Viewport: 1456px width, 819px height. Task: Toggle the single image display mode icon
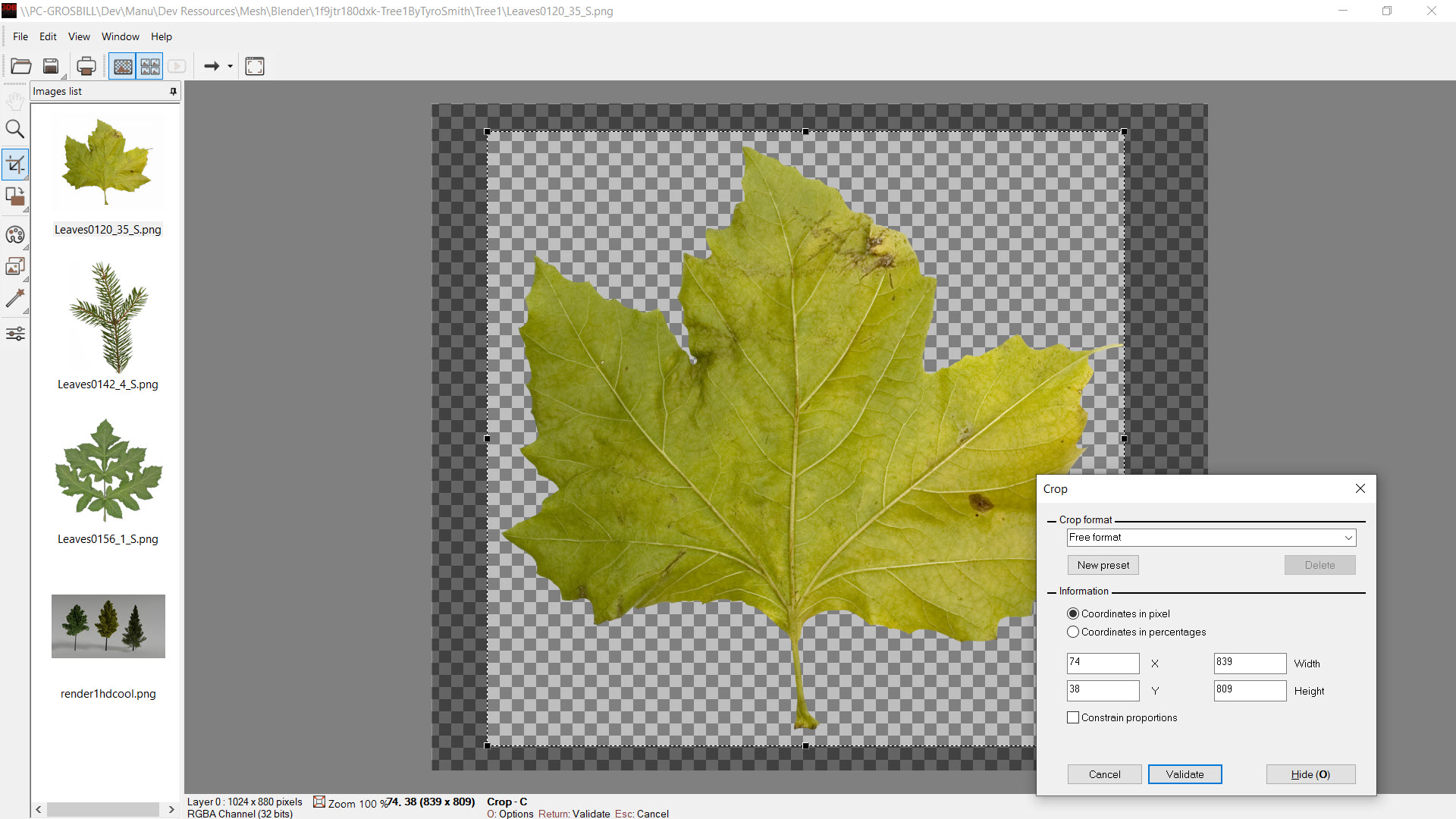click(x=123, y=66)
